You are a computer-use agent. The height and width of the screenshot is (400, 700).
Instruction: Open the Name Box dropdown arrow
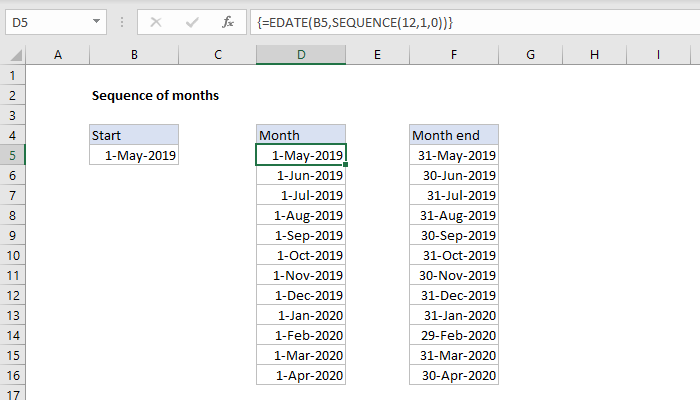[96, 21]
